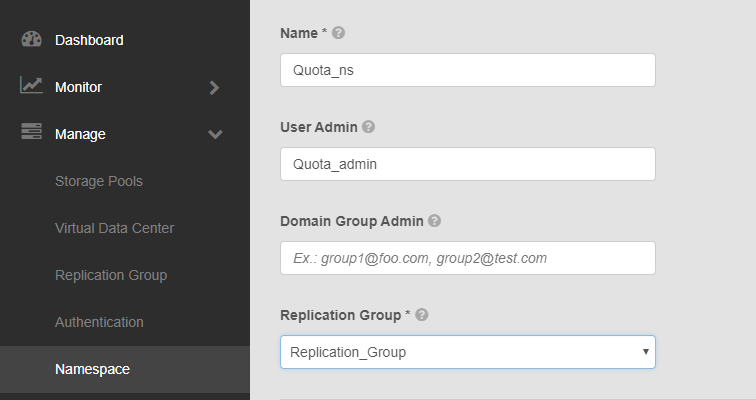
Task: Click the Domain Group Admin input box
Action: point(467,258)
